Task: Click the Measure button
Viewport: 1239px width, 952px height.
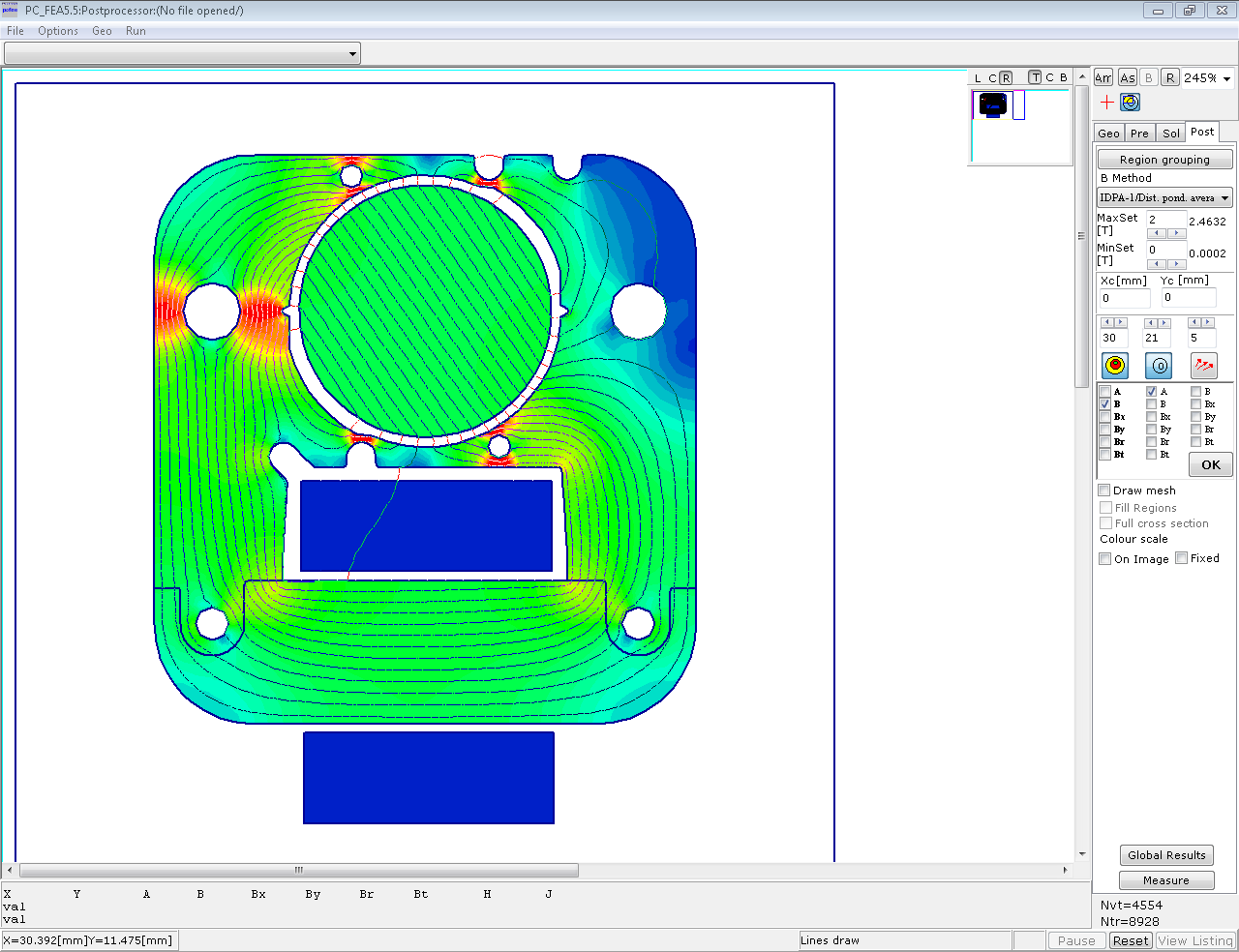Action: (1166, 880)
